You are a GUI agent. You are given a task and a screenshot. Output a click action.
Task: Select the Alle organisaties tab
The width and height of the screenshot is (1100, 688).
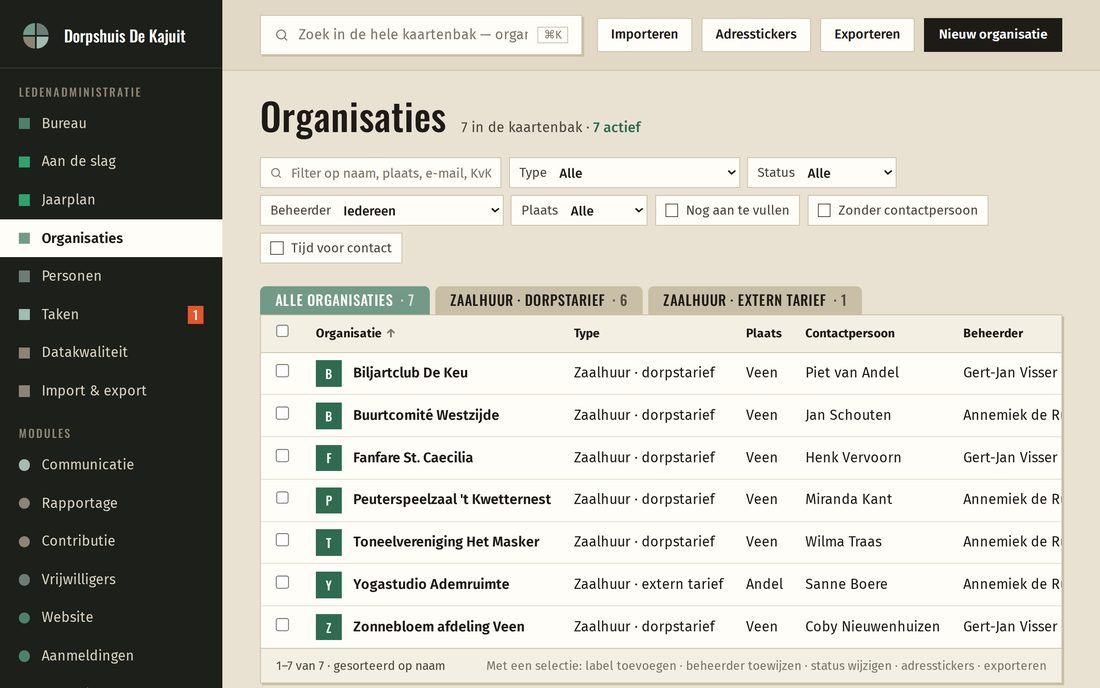[x=344, y=300]
